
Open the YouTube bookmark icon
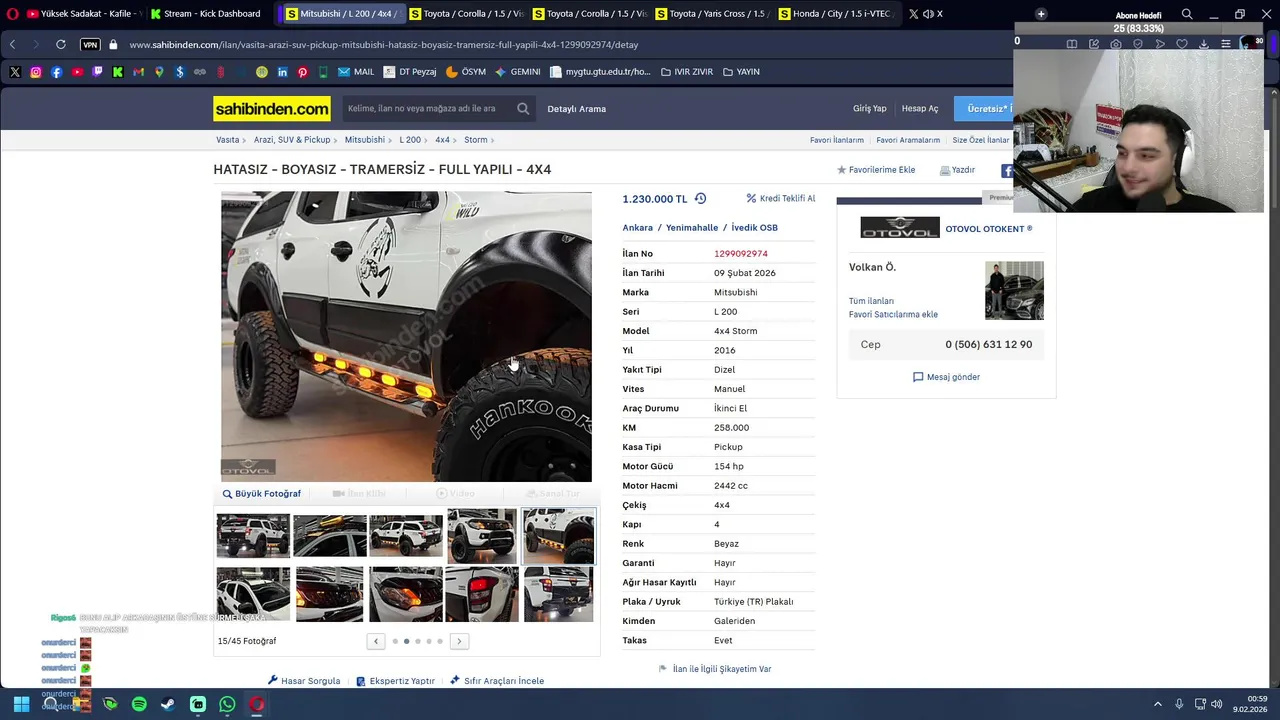point(77,72)
